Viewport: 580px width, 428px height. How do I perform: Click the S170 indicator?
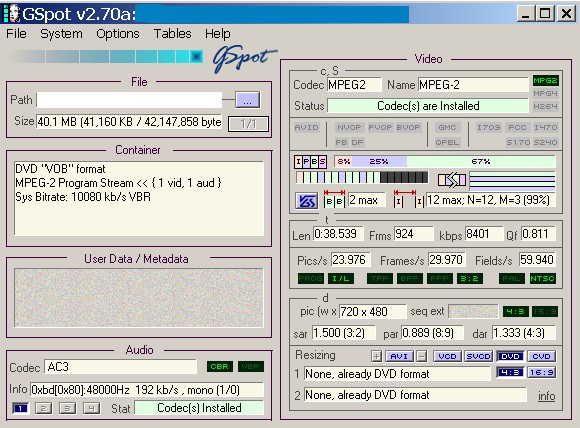coord(518,142)
